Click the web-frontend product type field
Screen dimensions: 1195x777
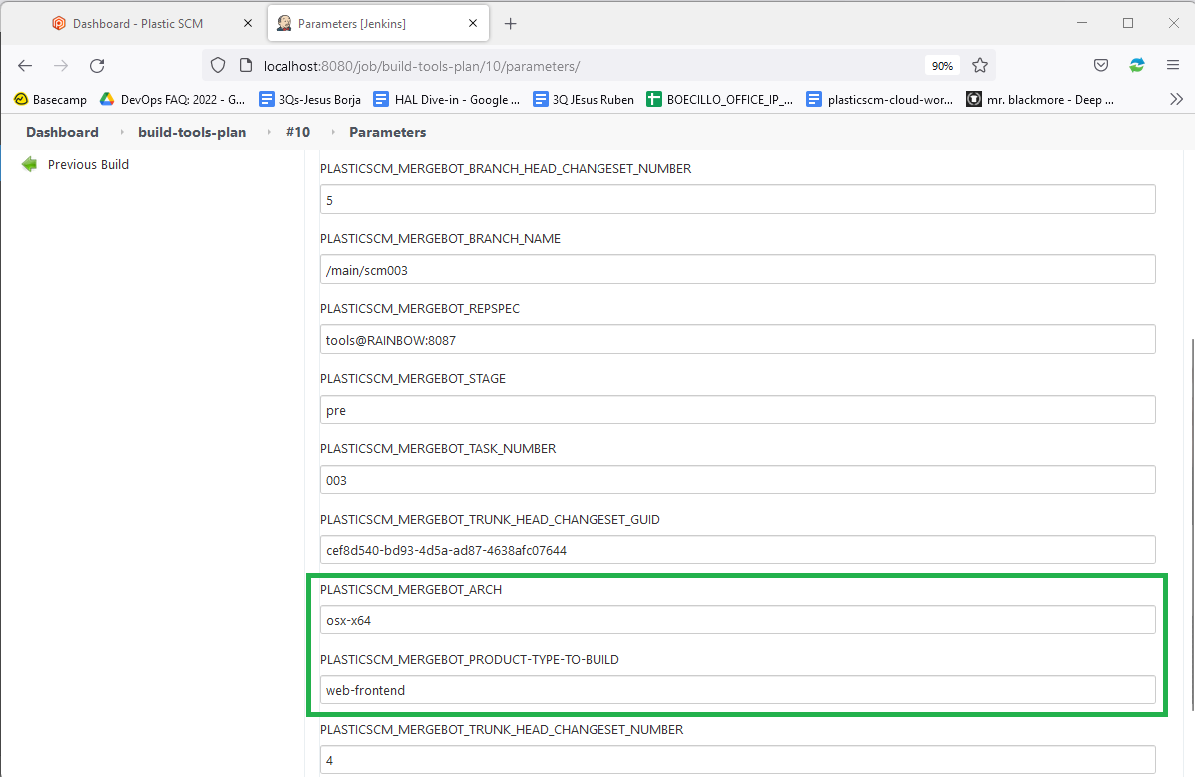click(737, 690)
